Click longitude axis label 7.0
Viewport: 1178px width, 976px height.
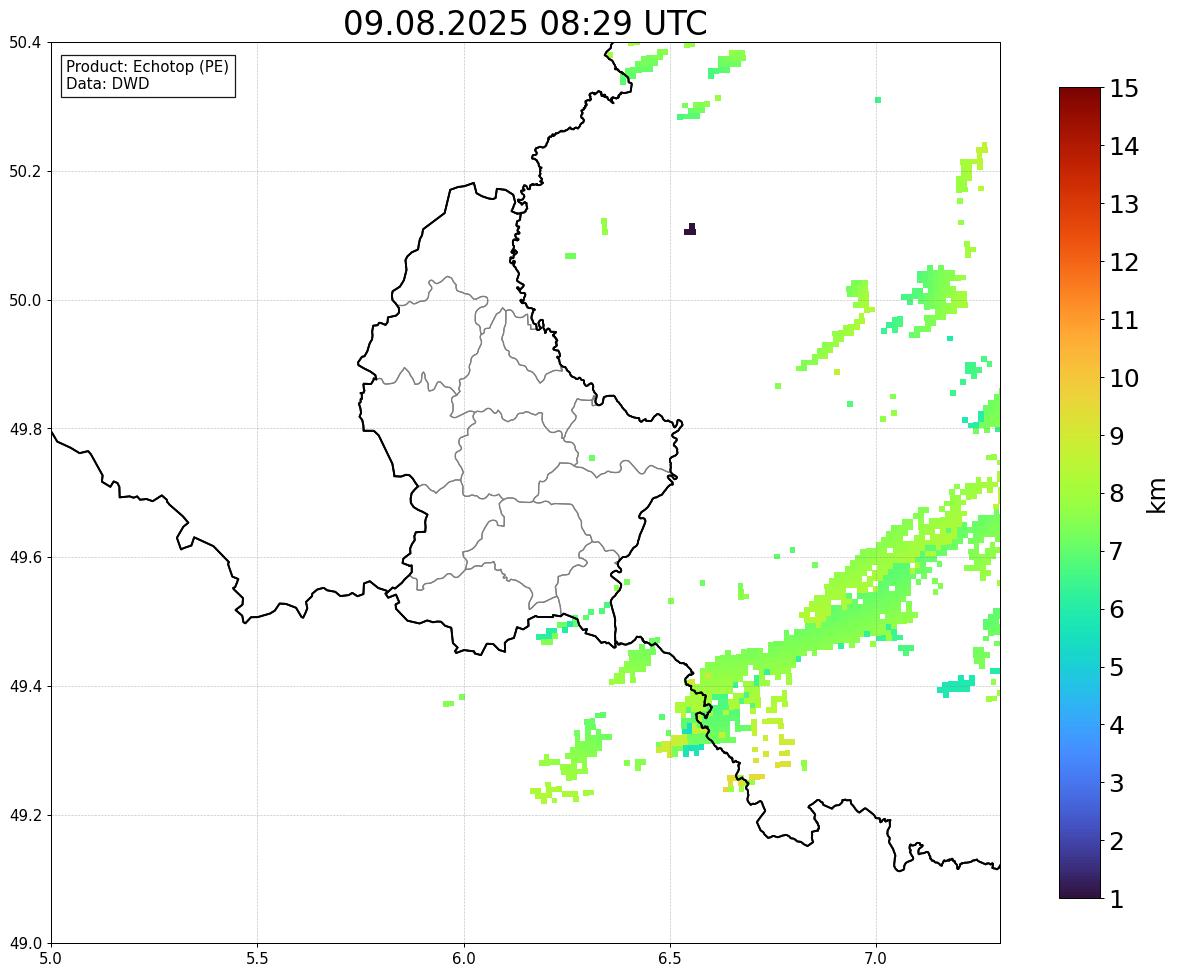pyautogui.click(x=876, y=959)
